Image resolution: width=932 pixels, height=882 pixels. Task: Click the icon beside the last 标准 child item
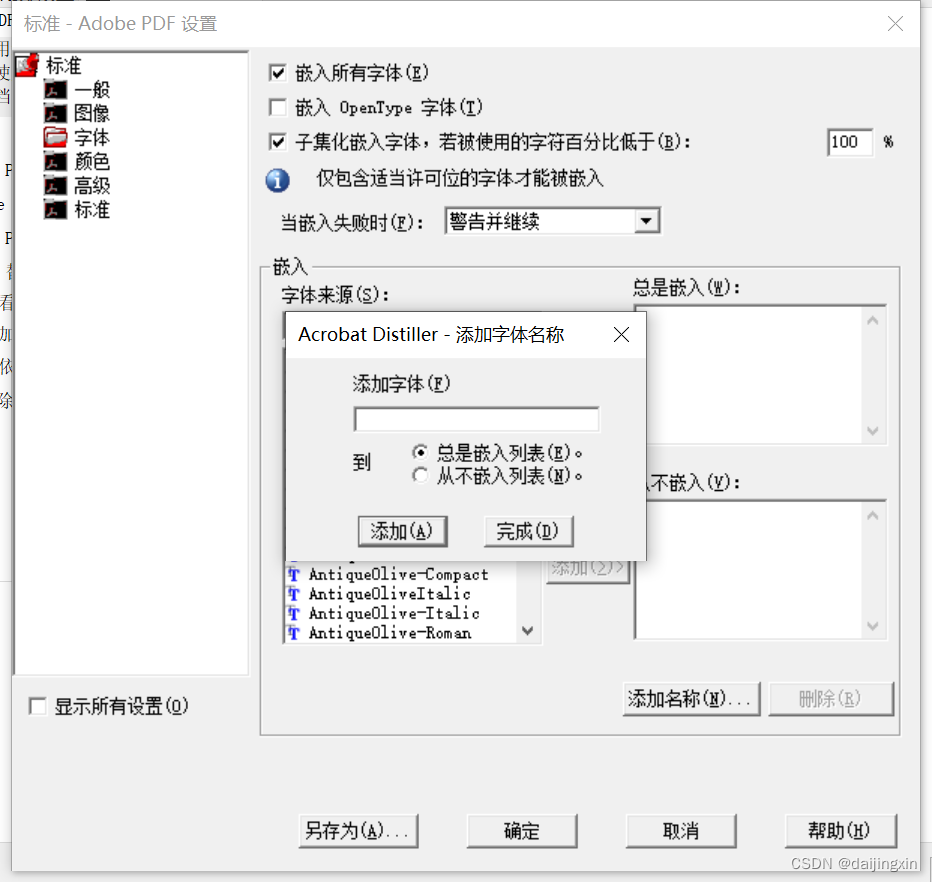[x=55, y=210]
